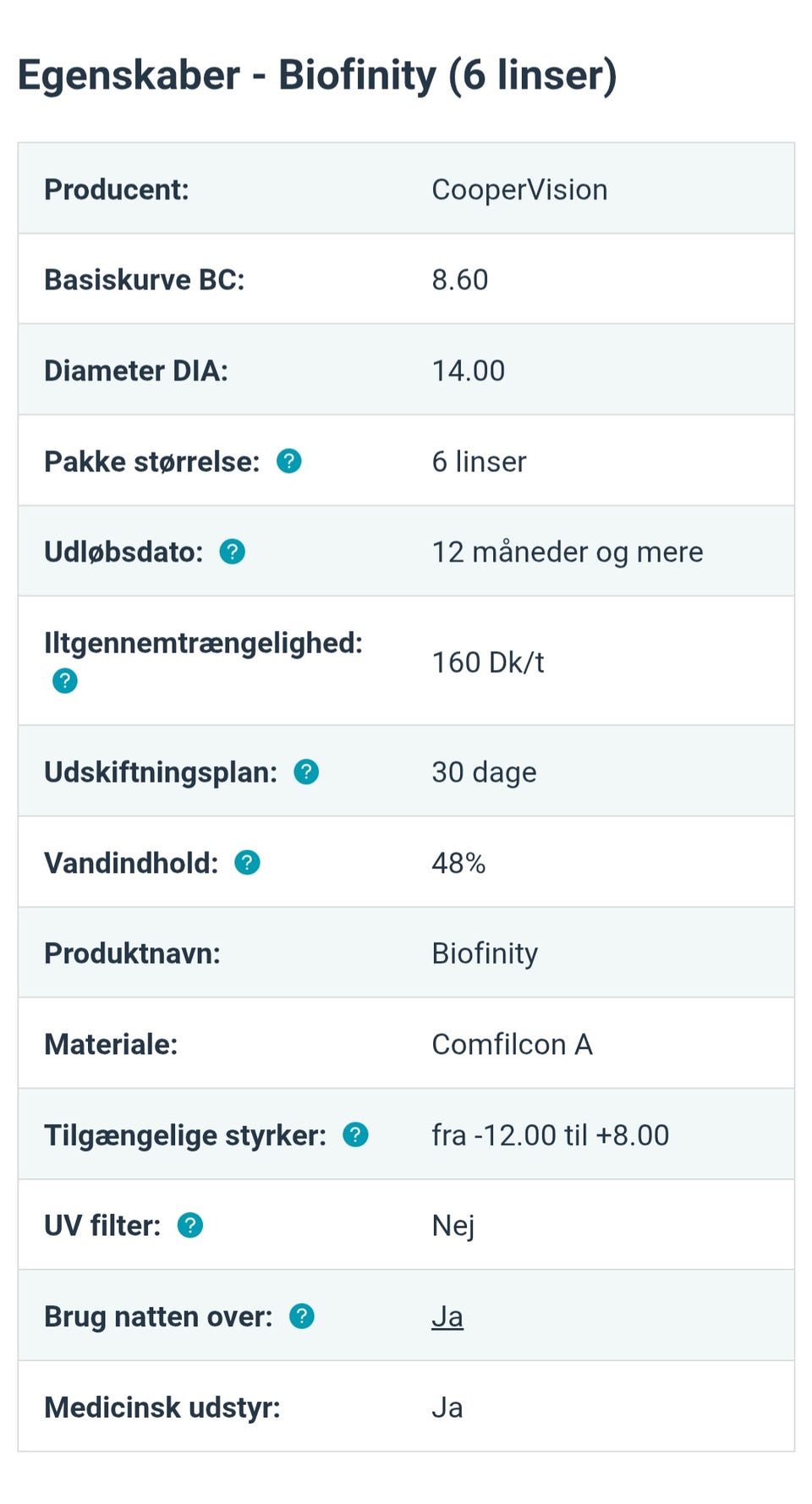Select the Produktnavn value Biofinity
812x1504 pixels.
pyautogui.click(x=485, y=953)
